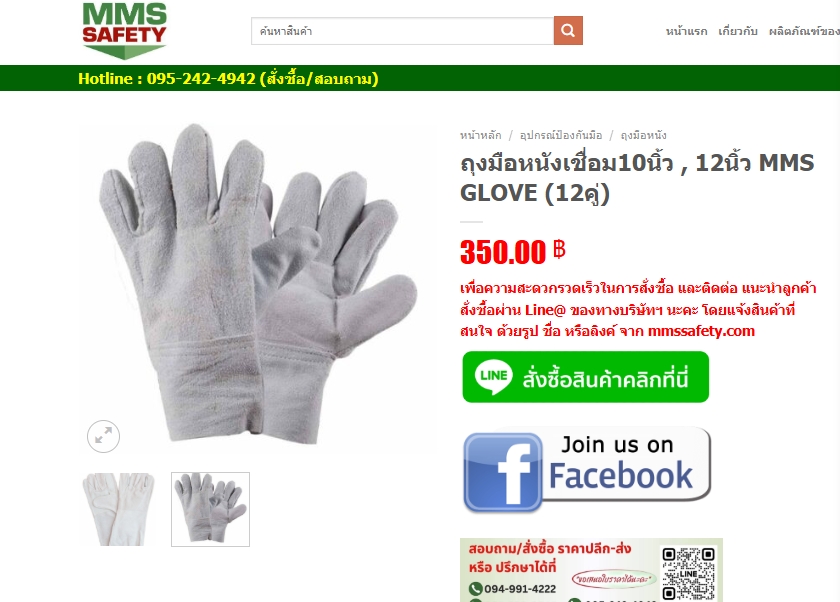Click the Facebook f logo icon

(x=503, y=472)
